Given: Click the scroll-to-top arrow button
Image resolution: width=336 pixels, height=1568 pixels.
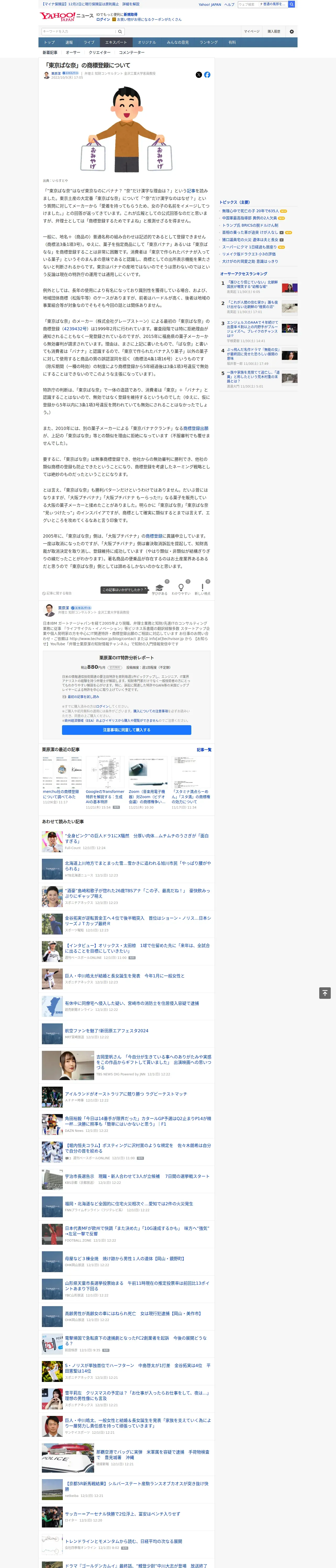Looking at the screenshot, I should [325, 993].
